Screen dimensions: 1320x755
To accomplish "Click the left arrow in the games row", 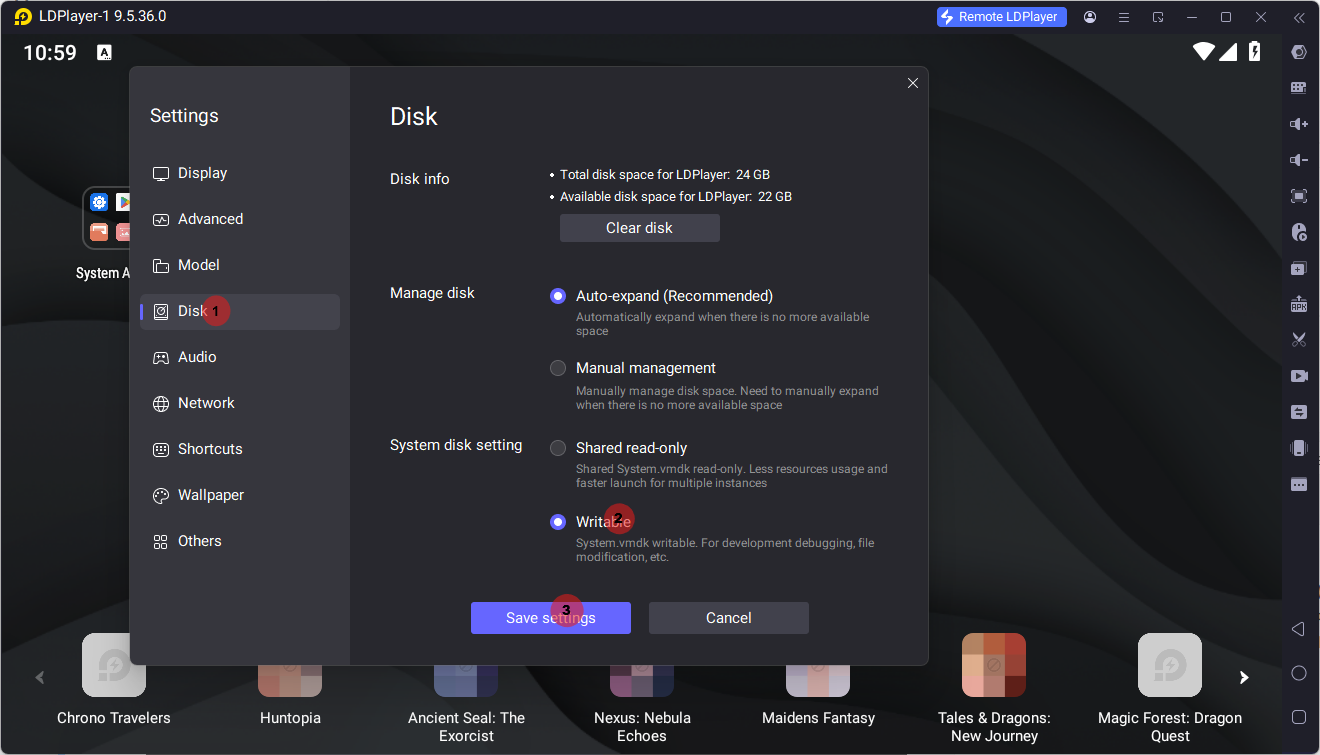I will tap(40, 678).
